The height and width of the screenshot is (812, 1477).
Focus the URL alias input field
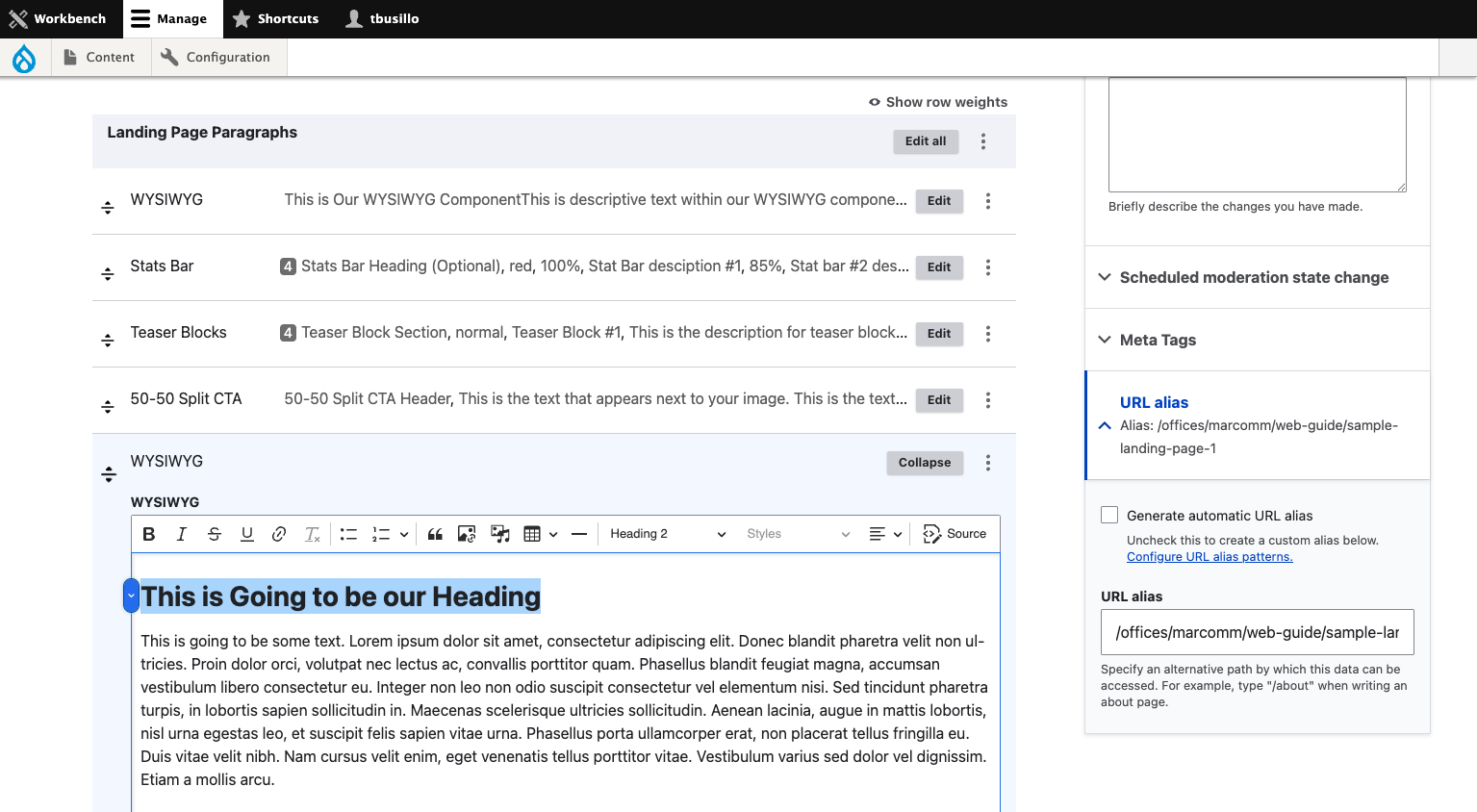coord(1258,632)
